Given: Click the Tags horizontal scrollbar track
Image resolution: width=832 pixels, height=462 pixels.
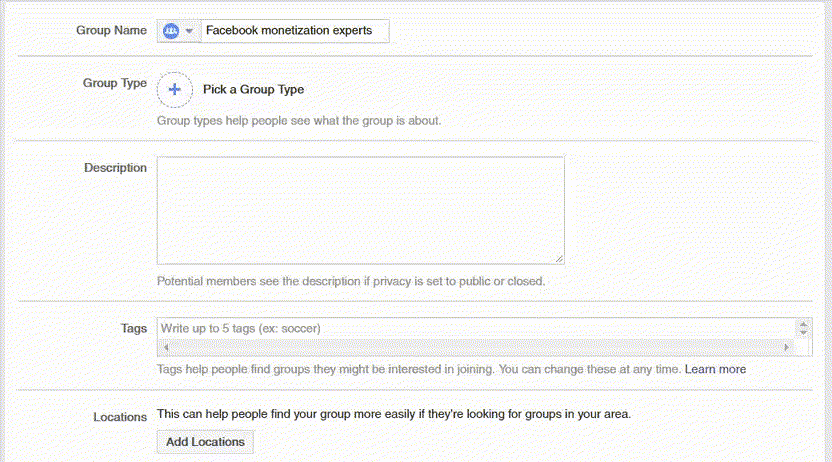Looking at the screenshot, I should click(475, 347).
